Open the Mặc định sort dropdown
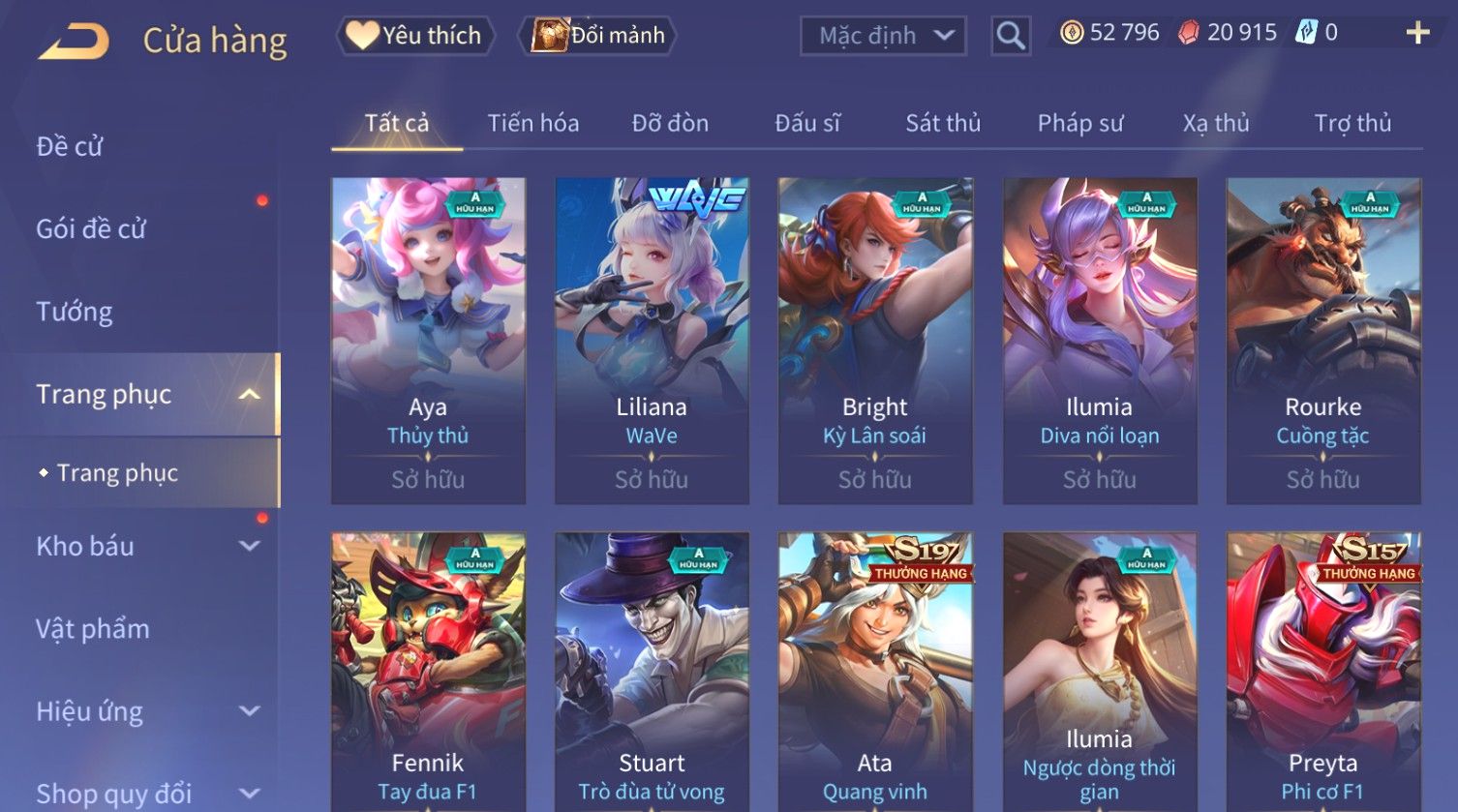1458x812 pixels. [x=883, y=37]
